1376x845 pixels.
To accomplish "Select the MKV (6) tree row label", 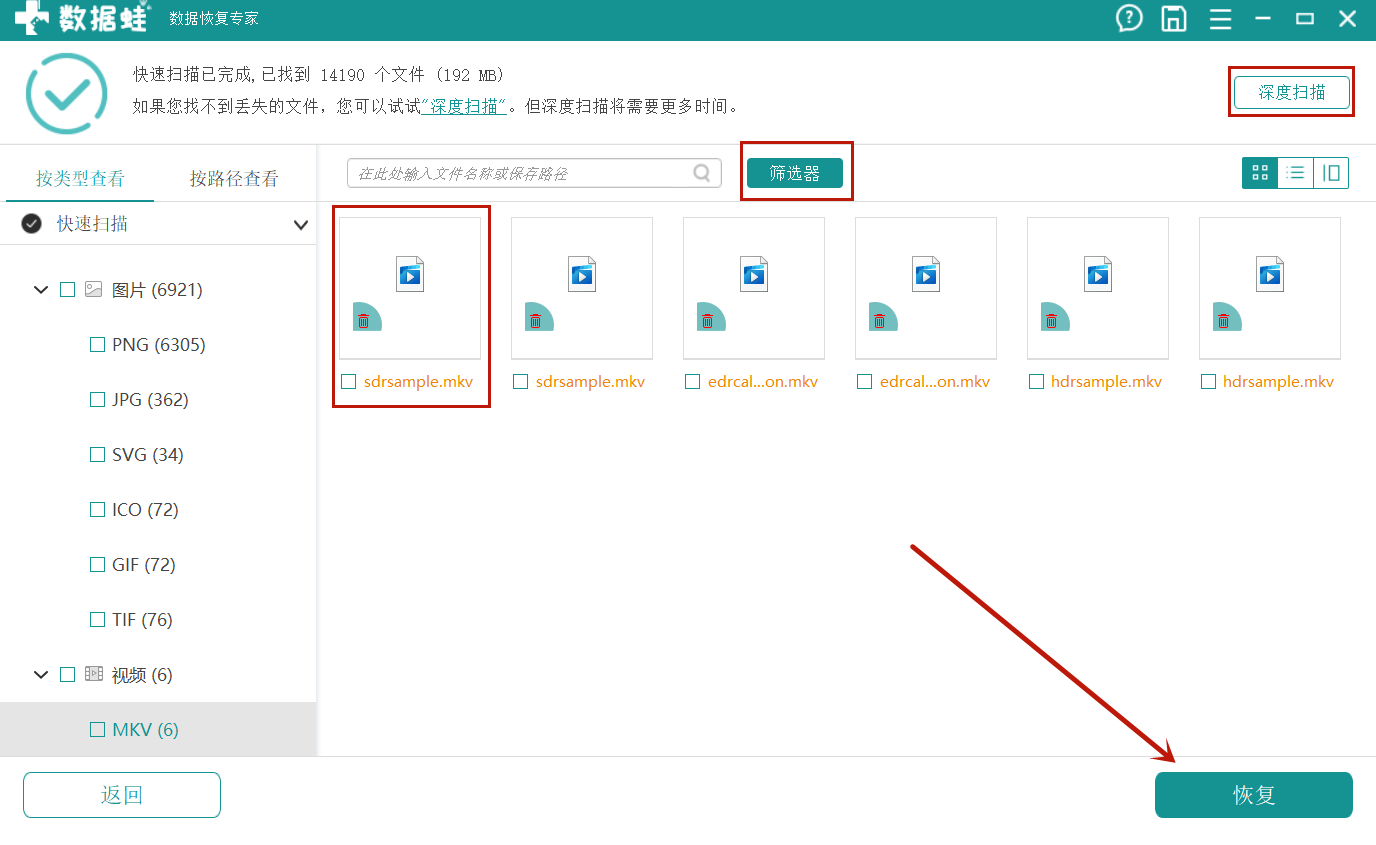I will click(145, 730).
